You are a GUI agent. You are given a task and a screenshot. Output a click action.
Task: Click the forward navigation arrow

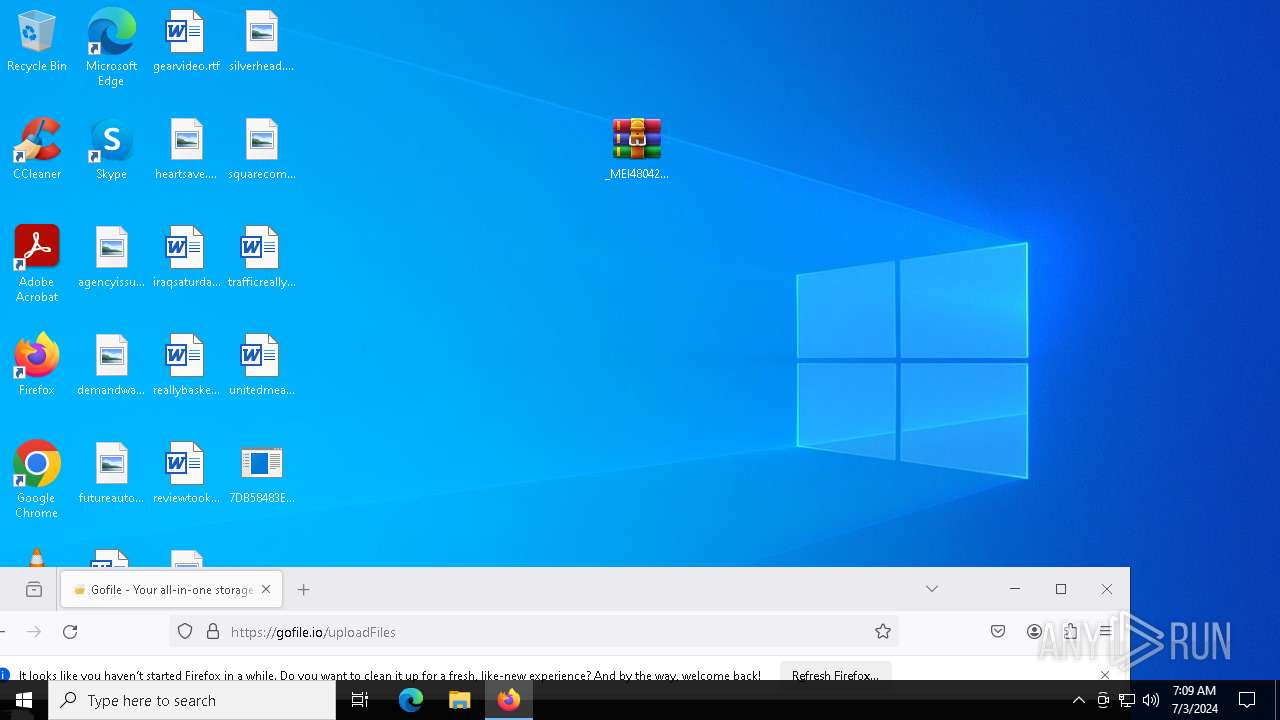34,632
